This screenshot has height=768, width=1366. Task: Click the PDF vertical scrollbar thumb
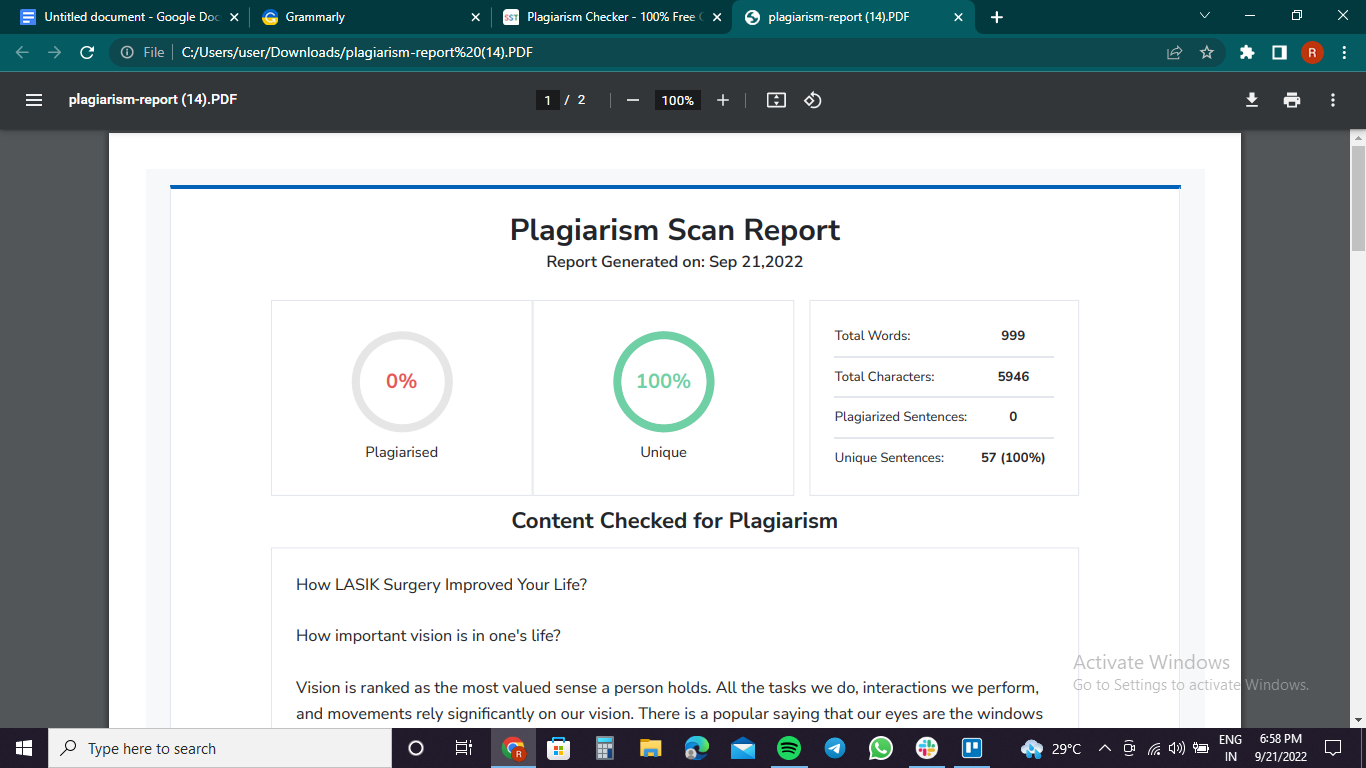pos(1358,197)
